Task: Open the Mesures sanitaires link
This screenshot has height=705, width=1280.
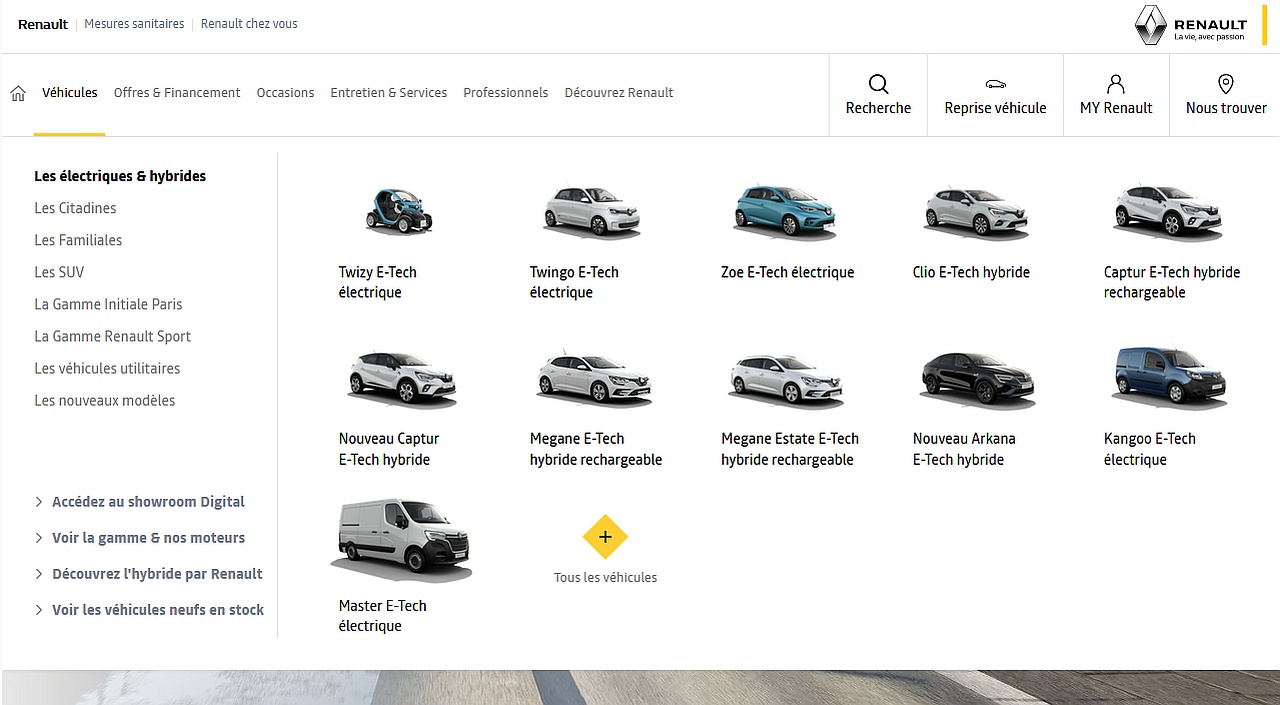Action: tap(134, 24)
